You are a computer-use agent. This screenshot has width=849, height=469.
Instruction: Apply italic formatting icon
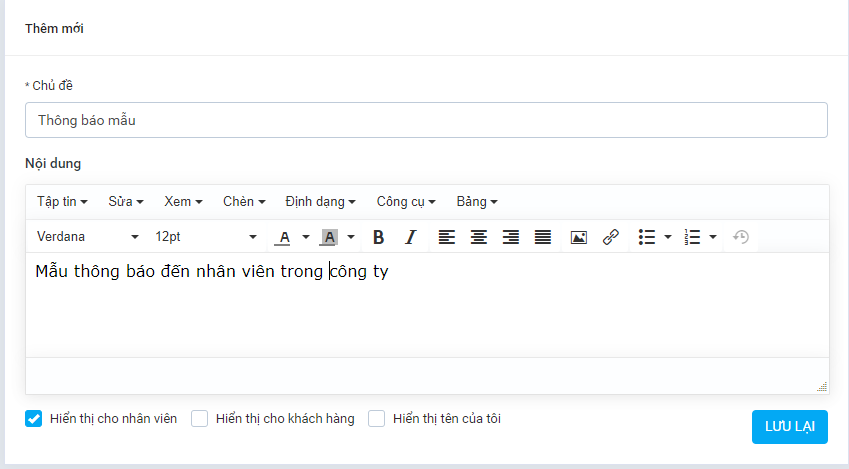point(410,237)
